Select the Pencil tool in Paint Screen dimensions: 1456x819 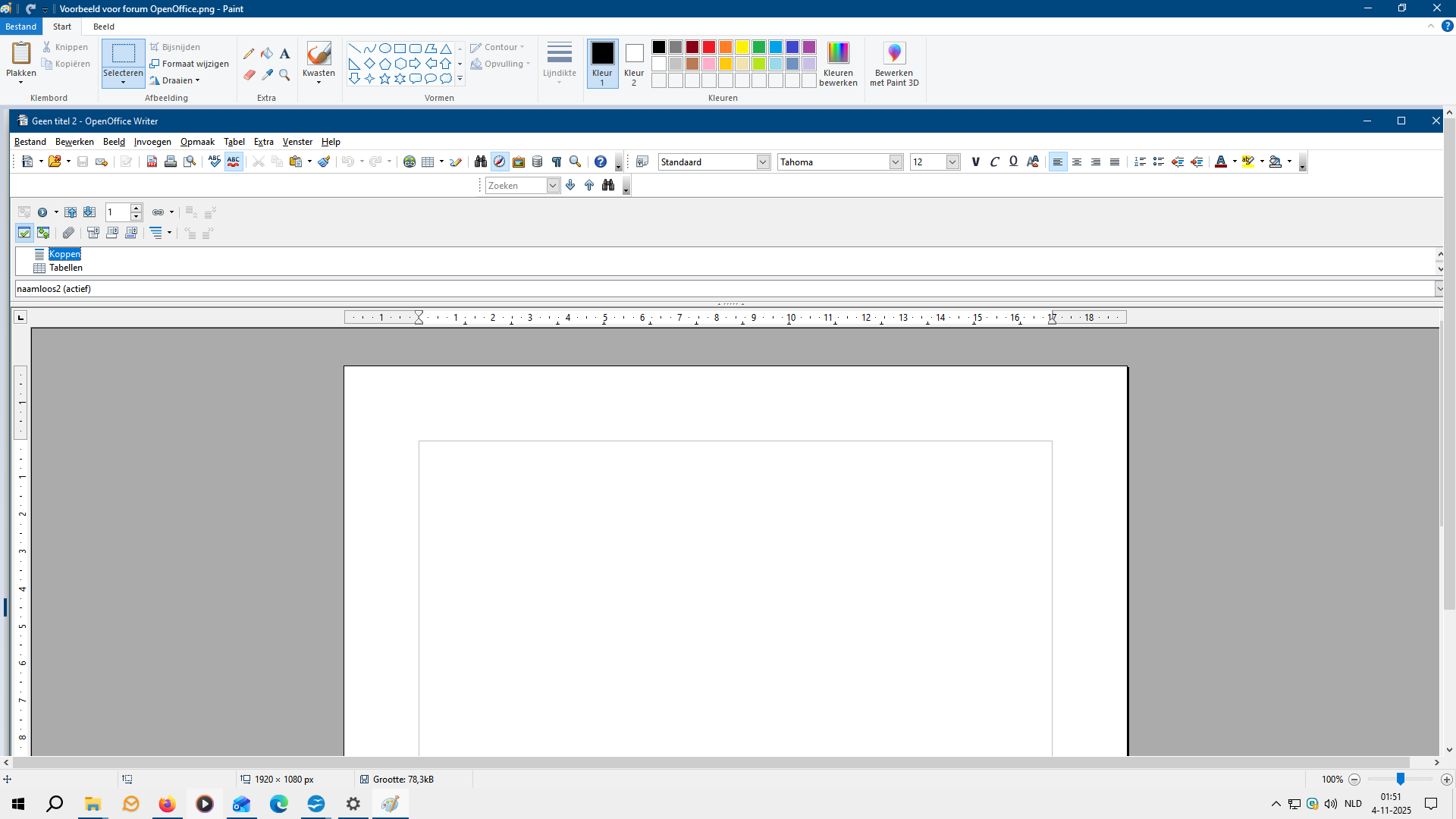pyautogui.click(x=249, y=54)
